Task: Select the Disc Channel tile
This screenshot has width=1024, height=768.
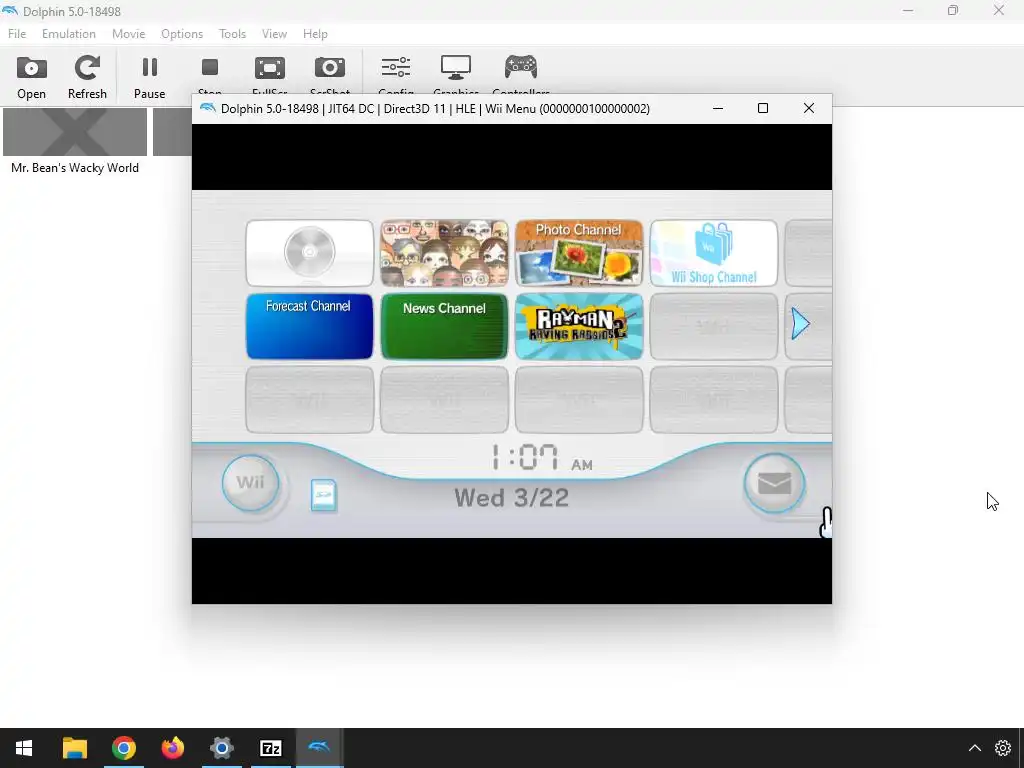Action: coord(310,253)
